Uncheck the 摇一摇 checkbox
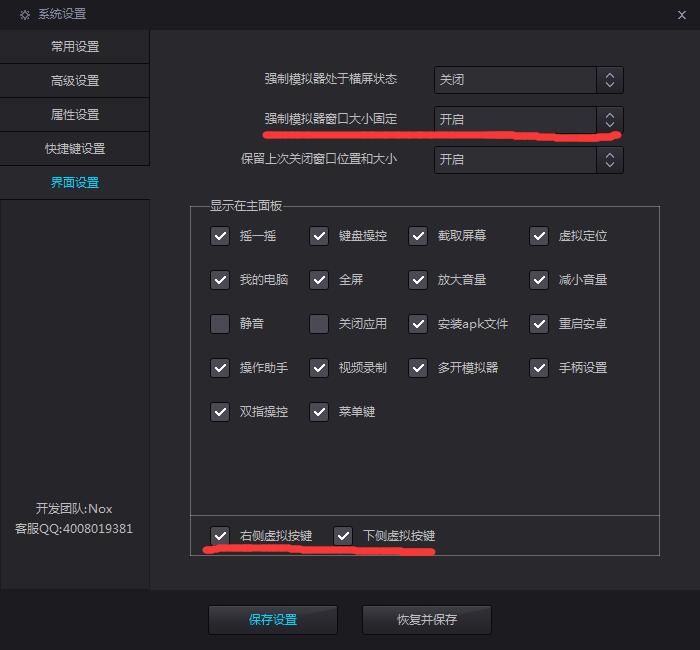700x650 pixels. click(220, 236)
